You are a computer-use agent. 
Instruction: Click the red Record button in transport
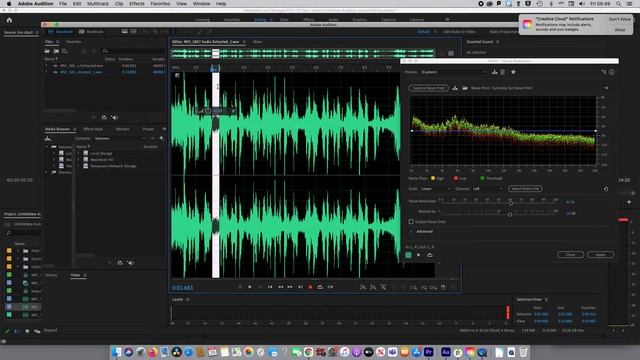[x=310, y=287]
